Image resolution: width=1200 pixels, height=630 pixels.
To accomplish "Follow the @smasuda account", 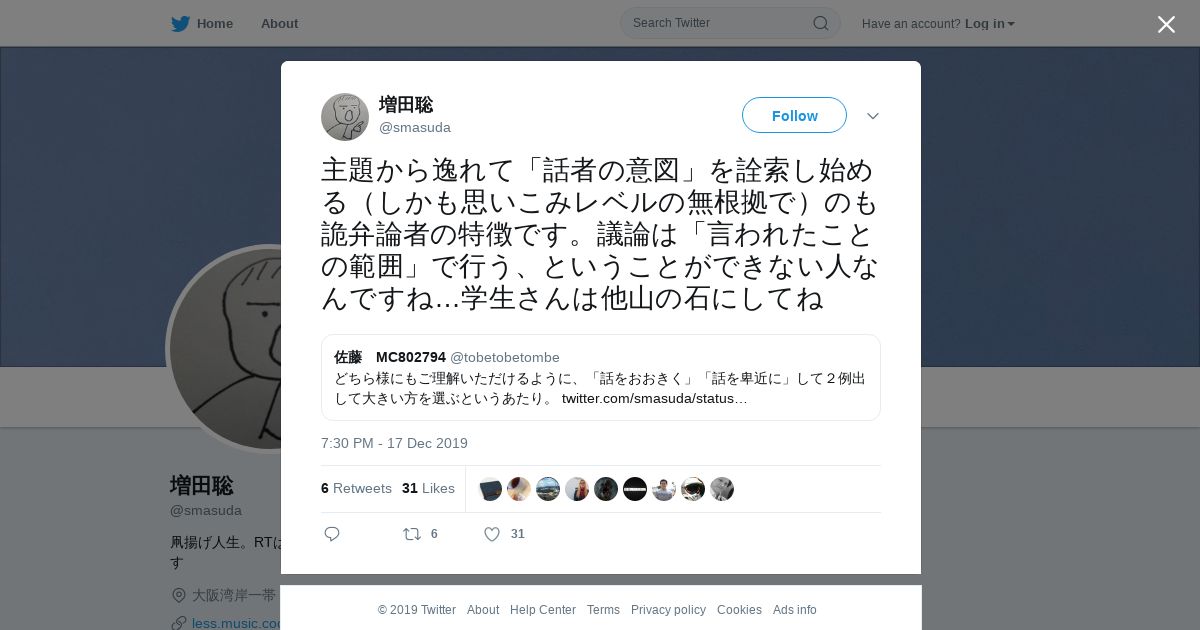I will coord(794,115).
